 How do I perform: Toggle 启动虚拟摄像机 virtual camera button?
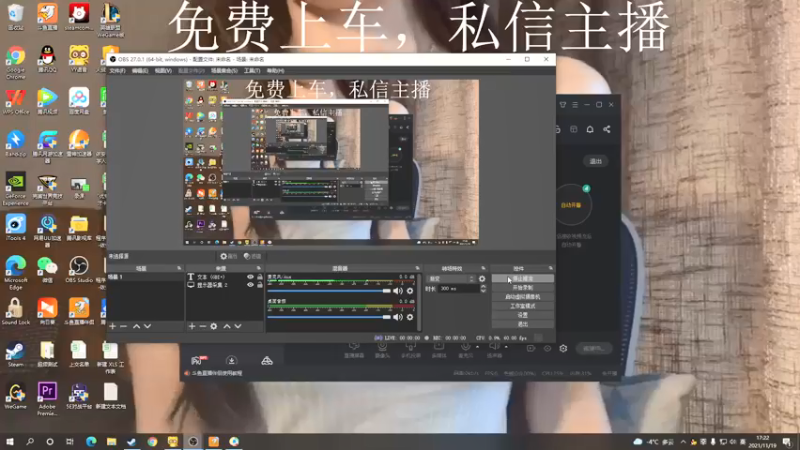(x=522, y=297)
